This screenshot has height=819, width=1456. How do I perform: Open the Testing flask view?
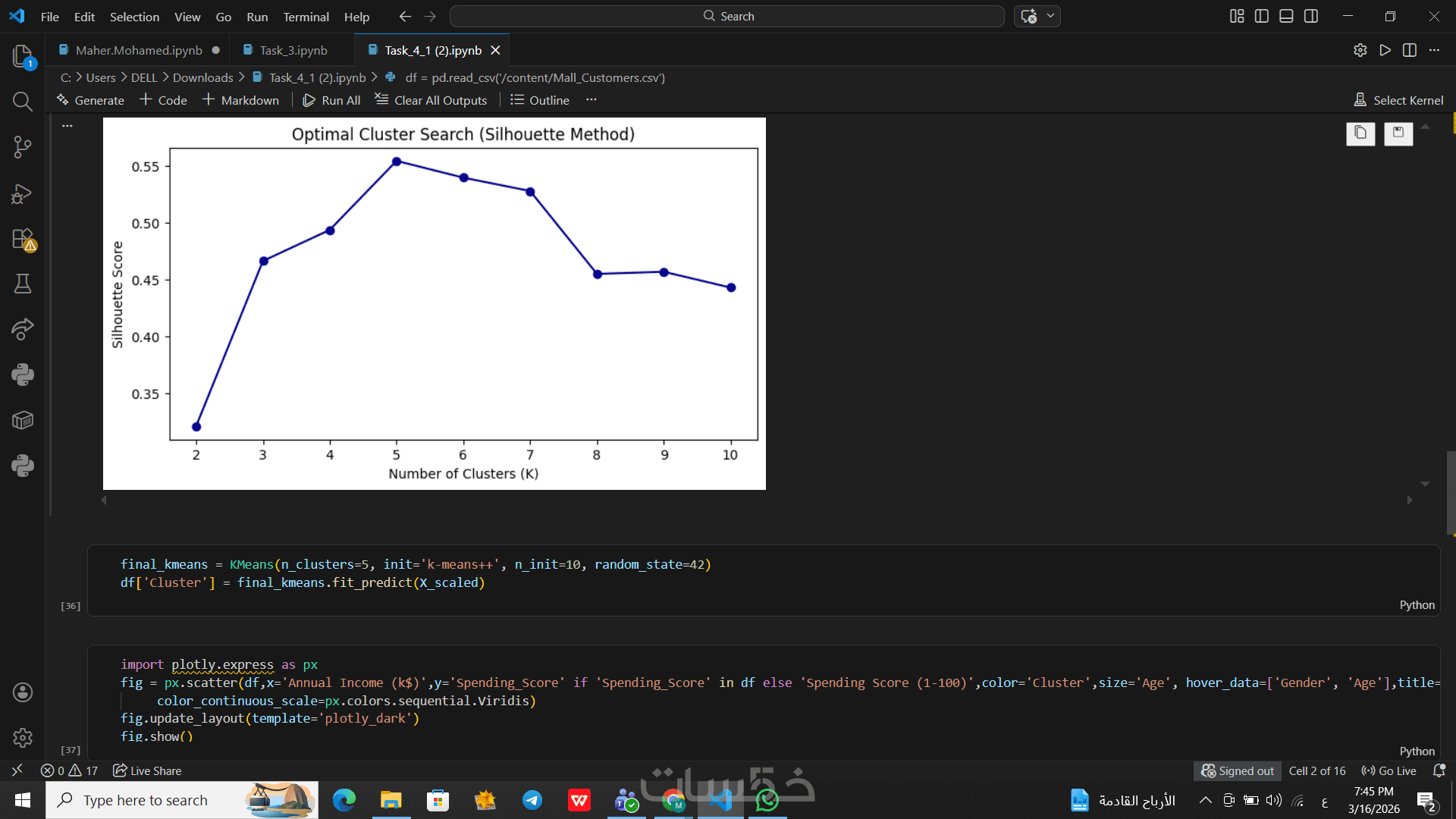23,284
